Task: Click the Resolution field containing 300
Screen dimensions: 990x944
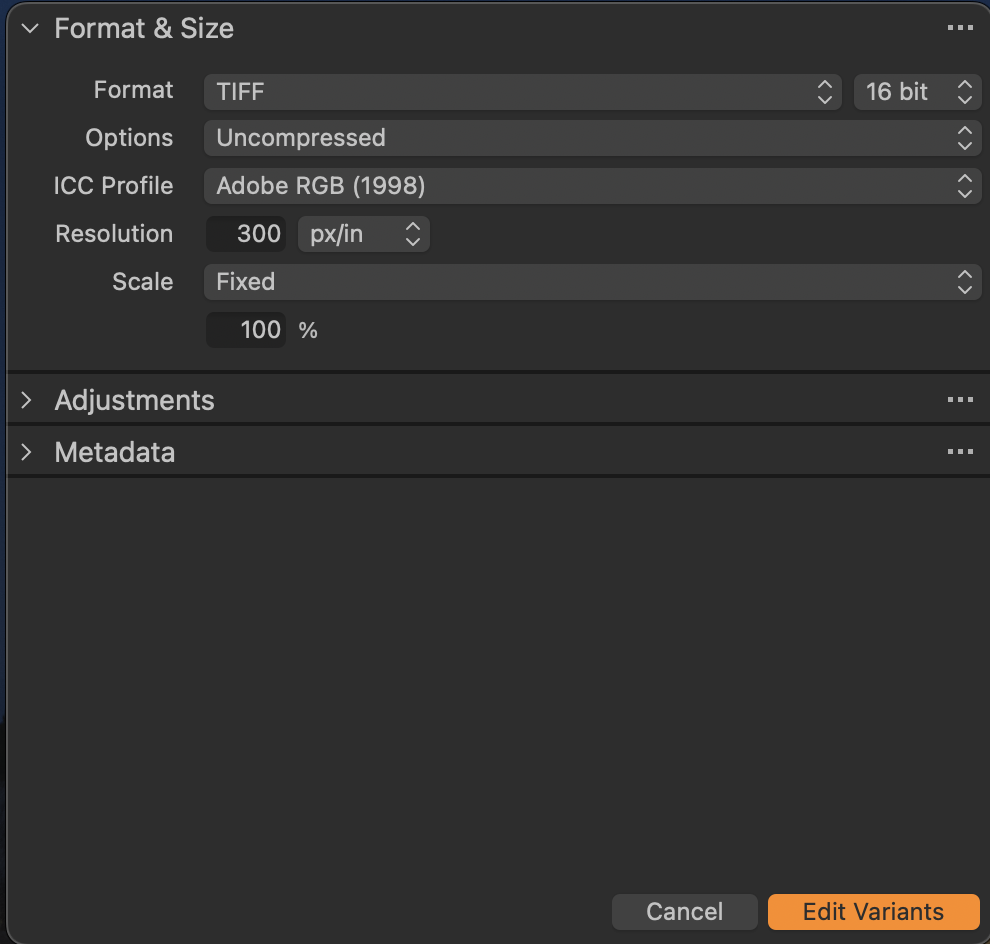Action: [x=247, y=234]
